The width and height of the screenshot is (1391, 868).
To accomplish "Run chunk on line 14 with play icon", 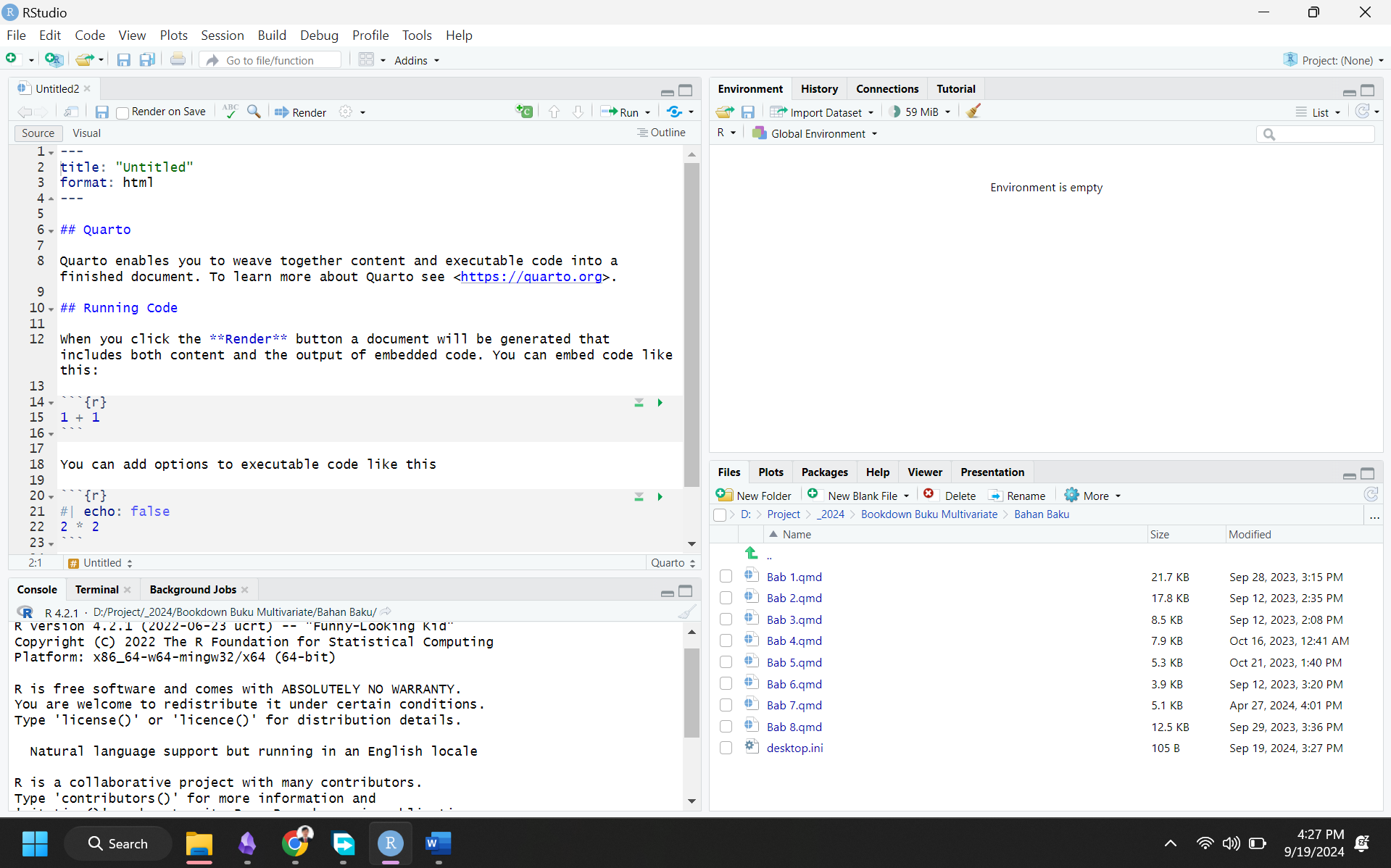I will (x=660, y=402).
